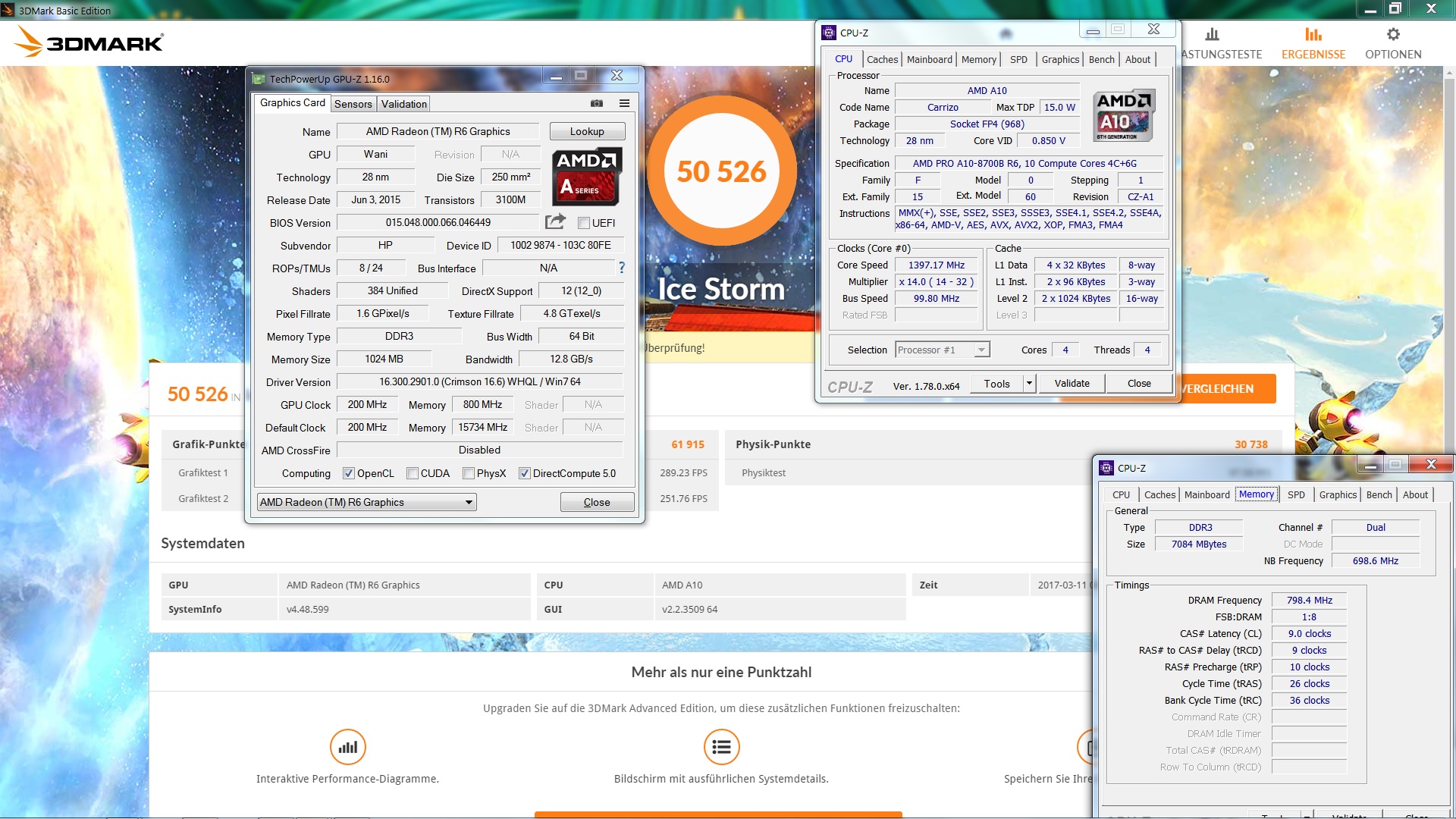Screen dimensions: 1456x819
Task: Open About tab in top CPU-Z window
Action: (x=1137, y=59)
